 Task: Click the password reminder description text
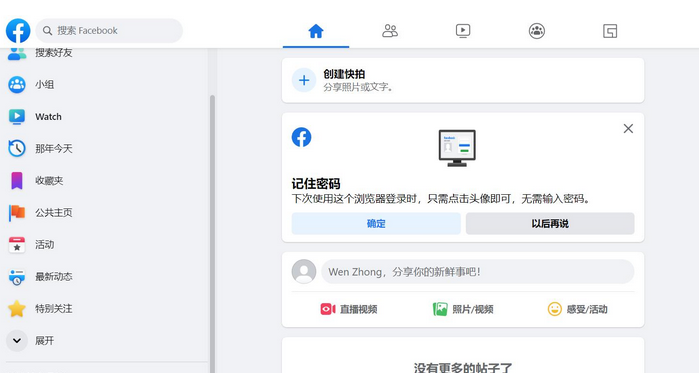click(x=441, y=199)
